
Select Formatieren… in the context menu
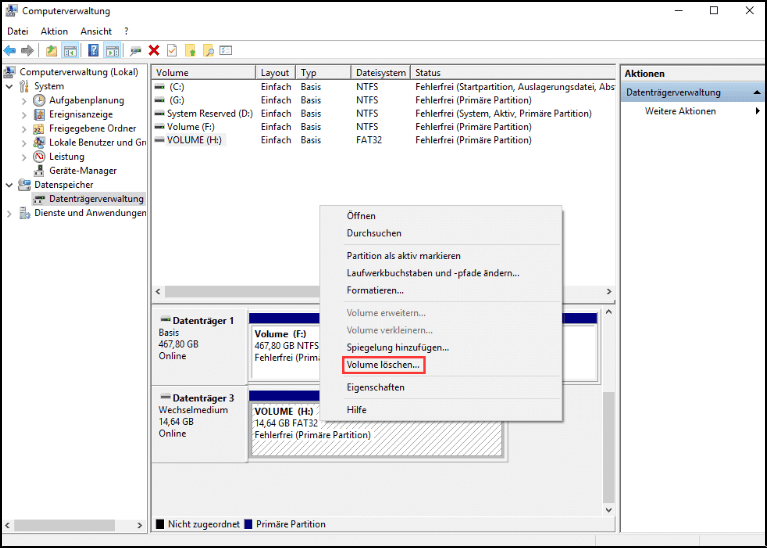click(x=375, y=290)
